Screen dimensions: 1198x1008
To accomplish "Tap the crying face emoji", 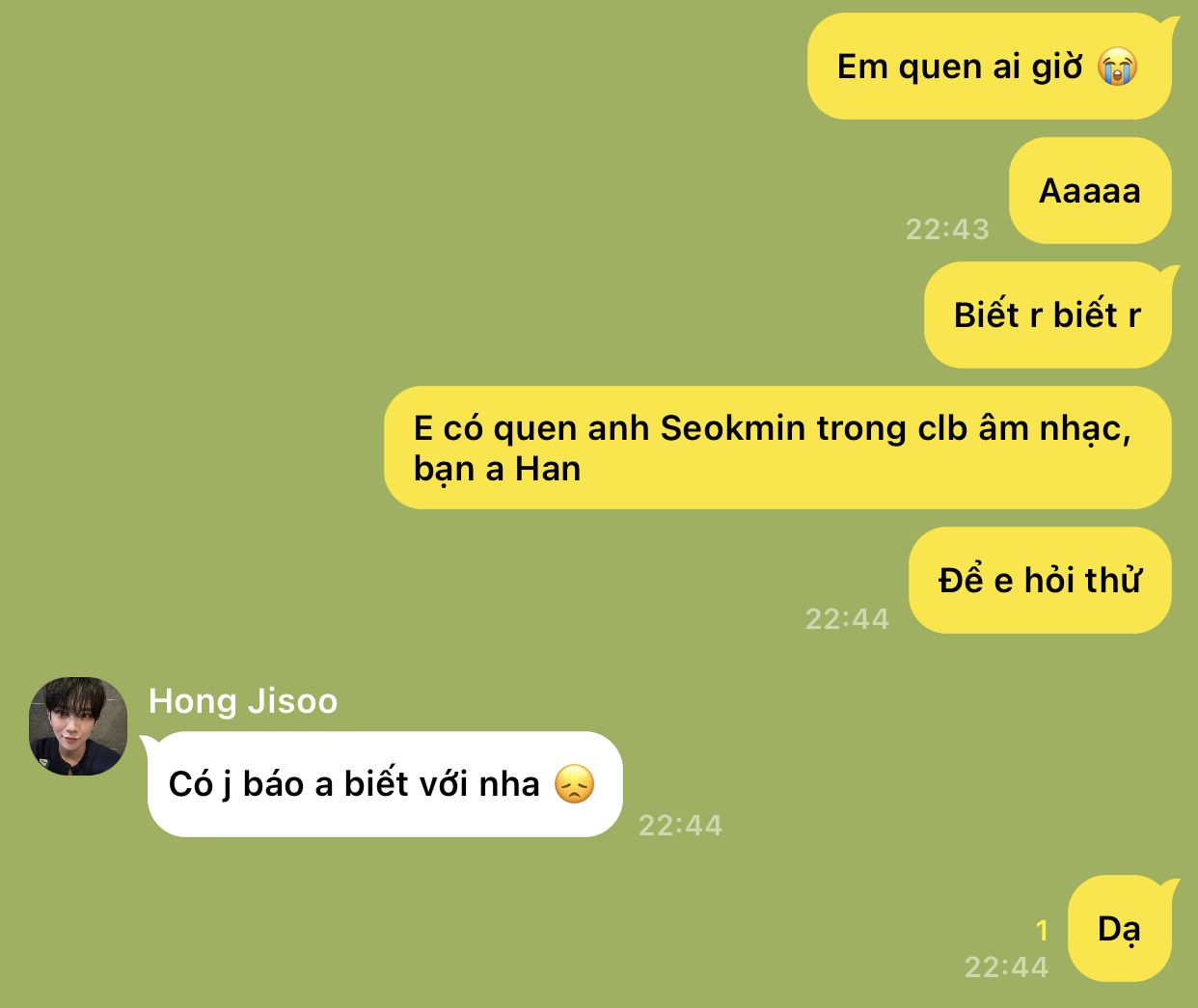I will tap(1118, 68).
